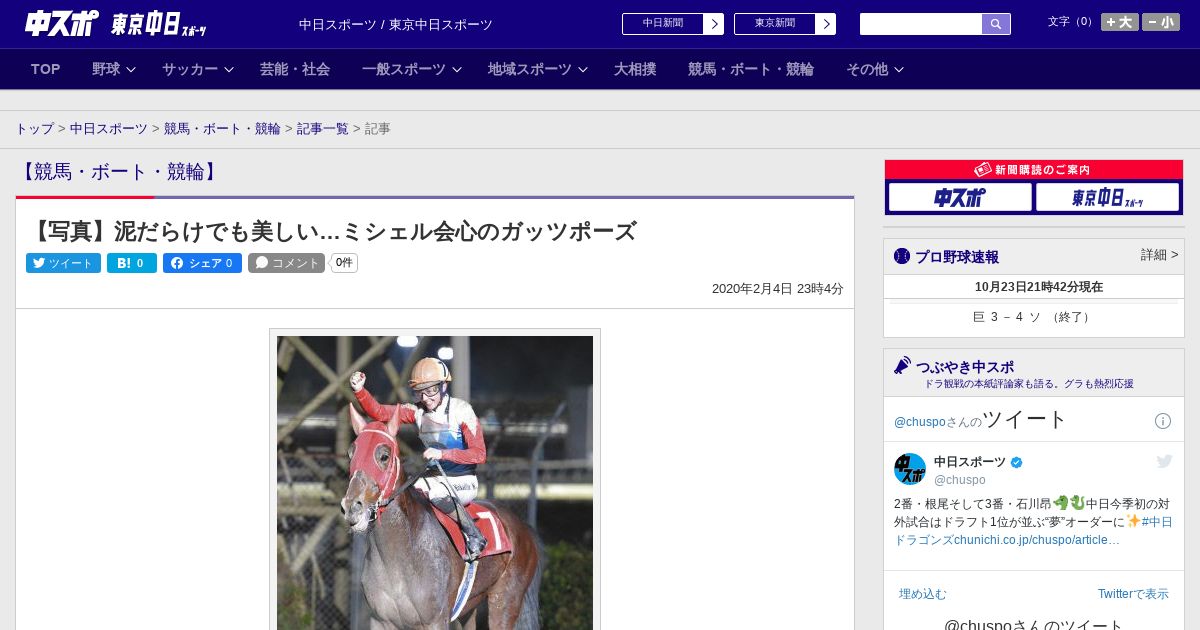Image resolution: width=1200 pixels, height=630 pixels.
Task: Click the 記事一覧 breadcrumb link
Action: (x=323, y=129)
